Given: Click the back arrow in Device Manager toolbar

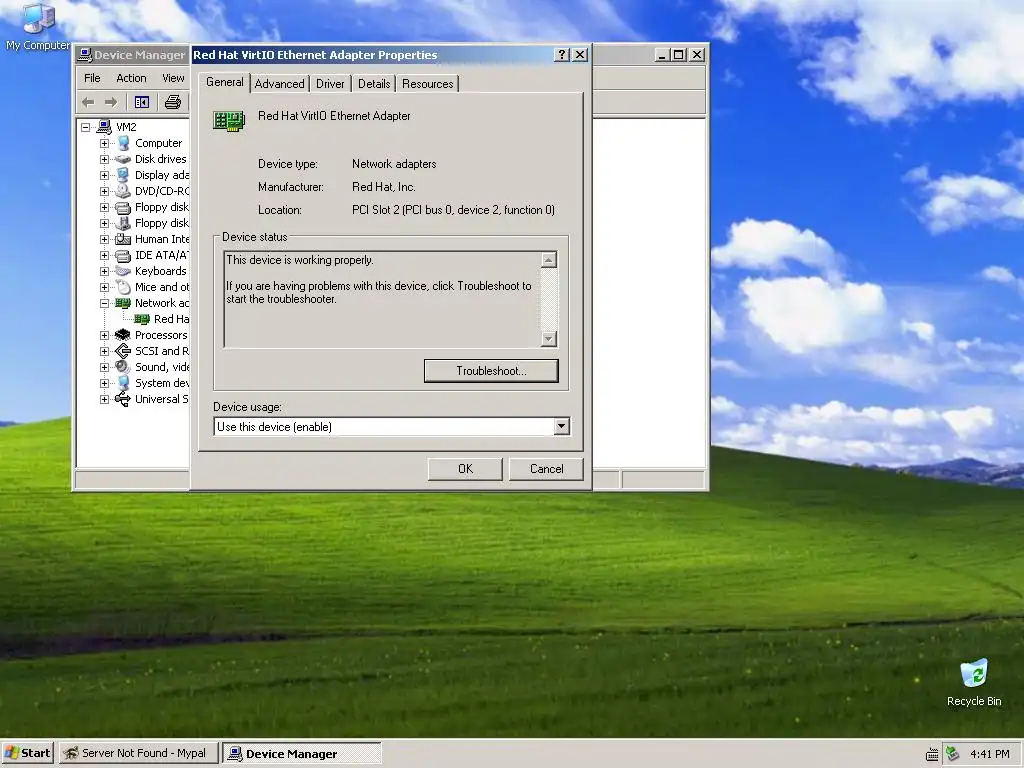Looking at the screenshot, I should tap(88, 102).
